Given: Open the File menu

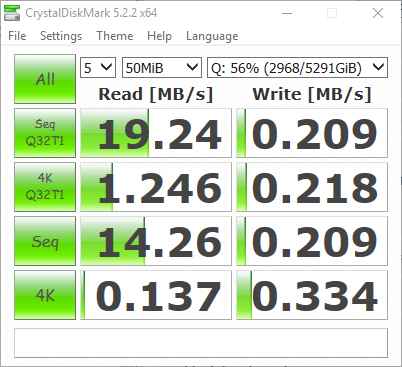Looking at the screenshot, I should (17, 36).
